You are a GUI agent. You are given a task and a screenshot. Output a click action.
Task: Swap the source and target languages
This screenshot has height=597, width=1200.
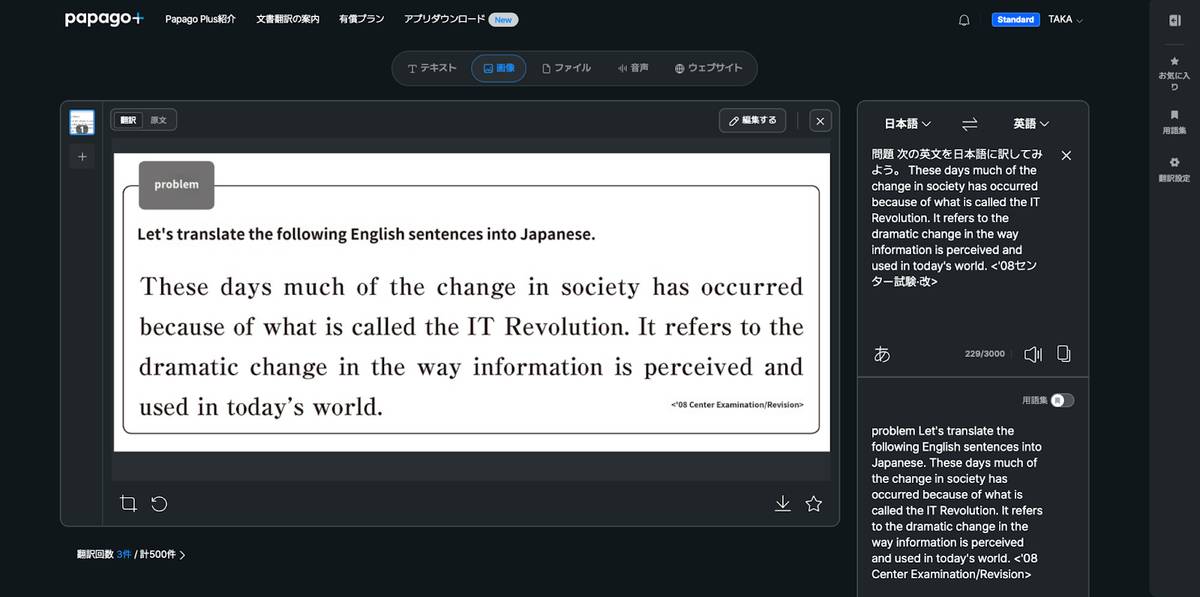pyautogui.click(x=969, y=124)
